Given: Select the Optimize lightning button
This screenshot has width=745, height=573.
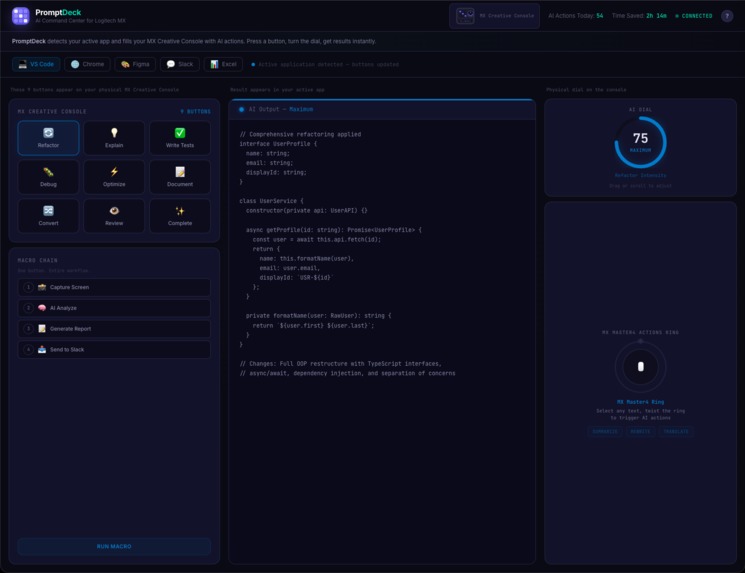Looking at the screenshot, I should (x=114, y=177).
